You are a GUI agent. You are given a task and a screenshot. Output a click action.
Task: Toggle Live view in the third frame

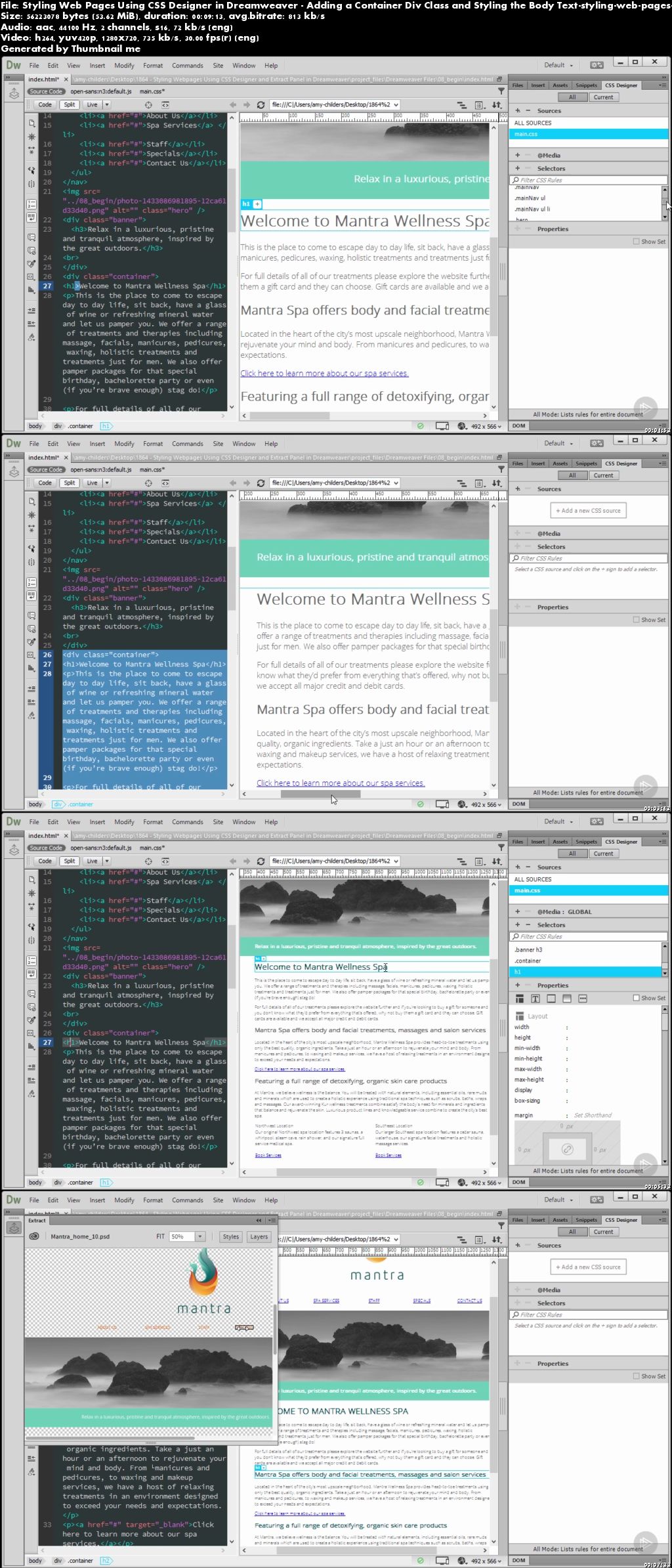92,861
